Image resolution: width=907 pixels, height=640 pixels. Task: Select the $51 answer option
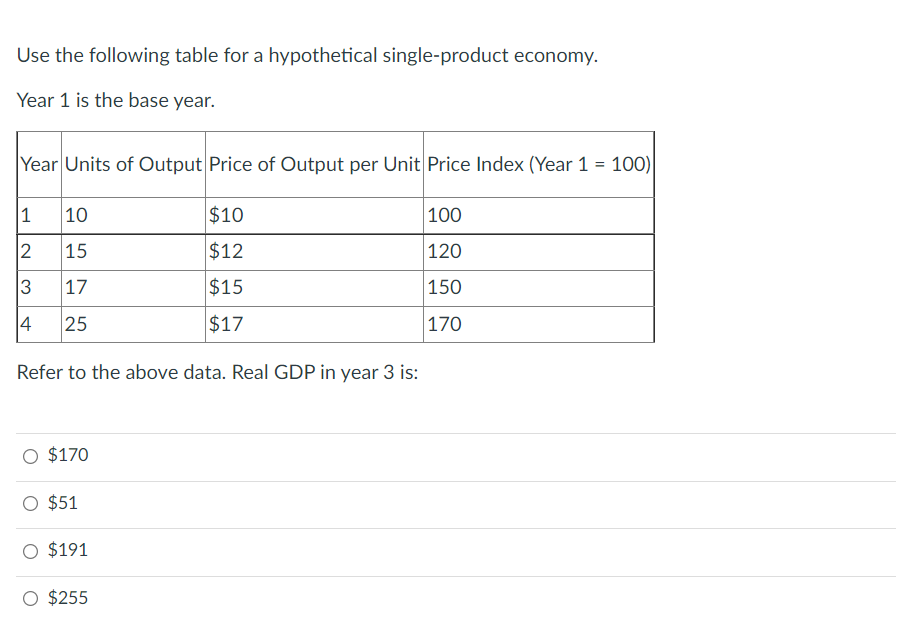click(x=30, y=503)
